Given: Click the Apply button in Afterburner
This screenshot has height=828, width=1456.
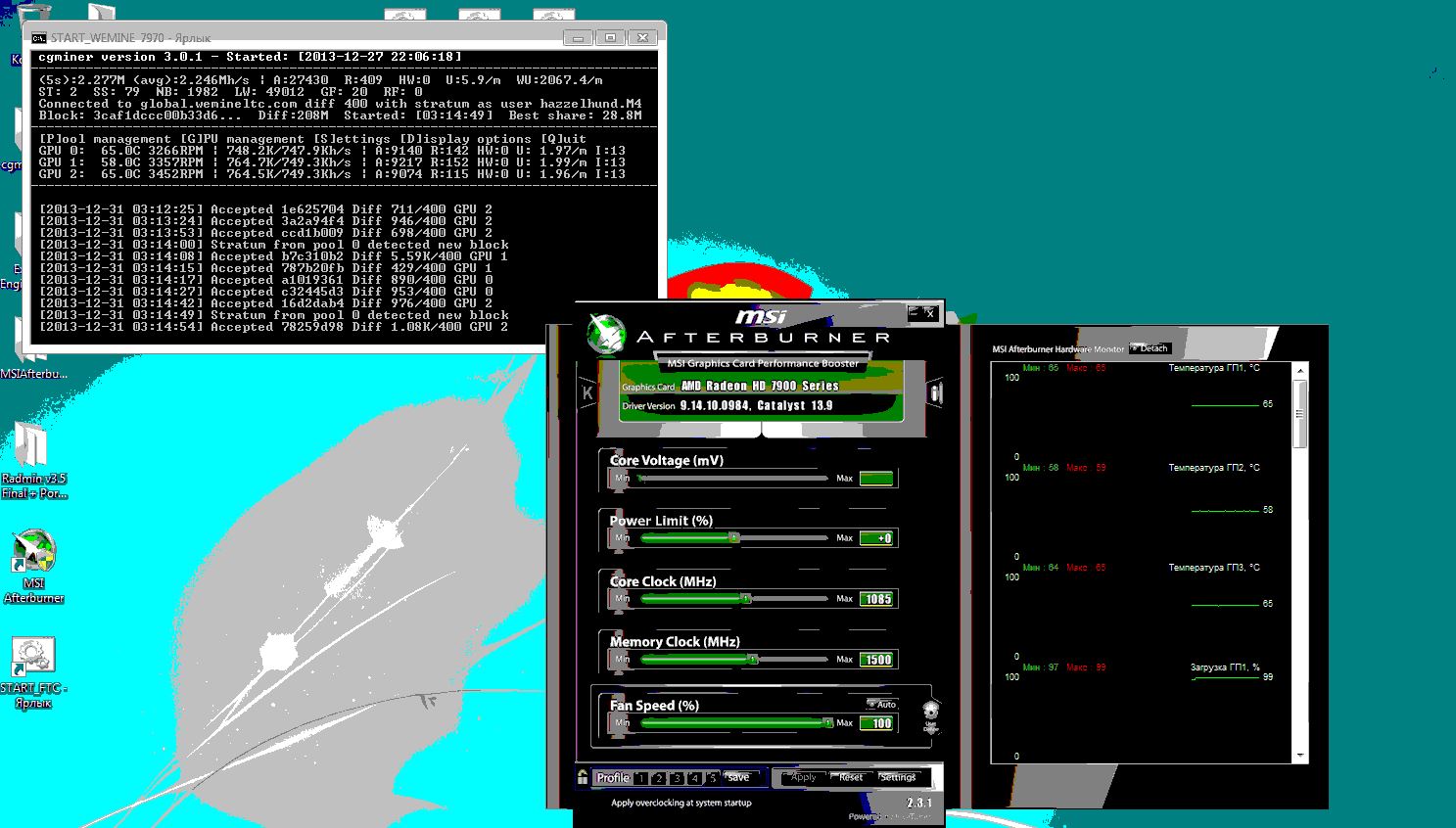Looking at the screenshot, I should [803, 777].
